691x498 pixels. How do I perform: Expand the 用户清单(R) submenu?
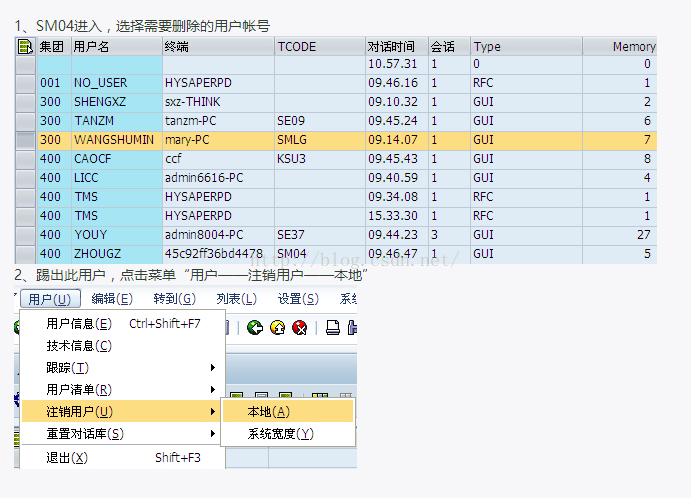point(119,390)
